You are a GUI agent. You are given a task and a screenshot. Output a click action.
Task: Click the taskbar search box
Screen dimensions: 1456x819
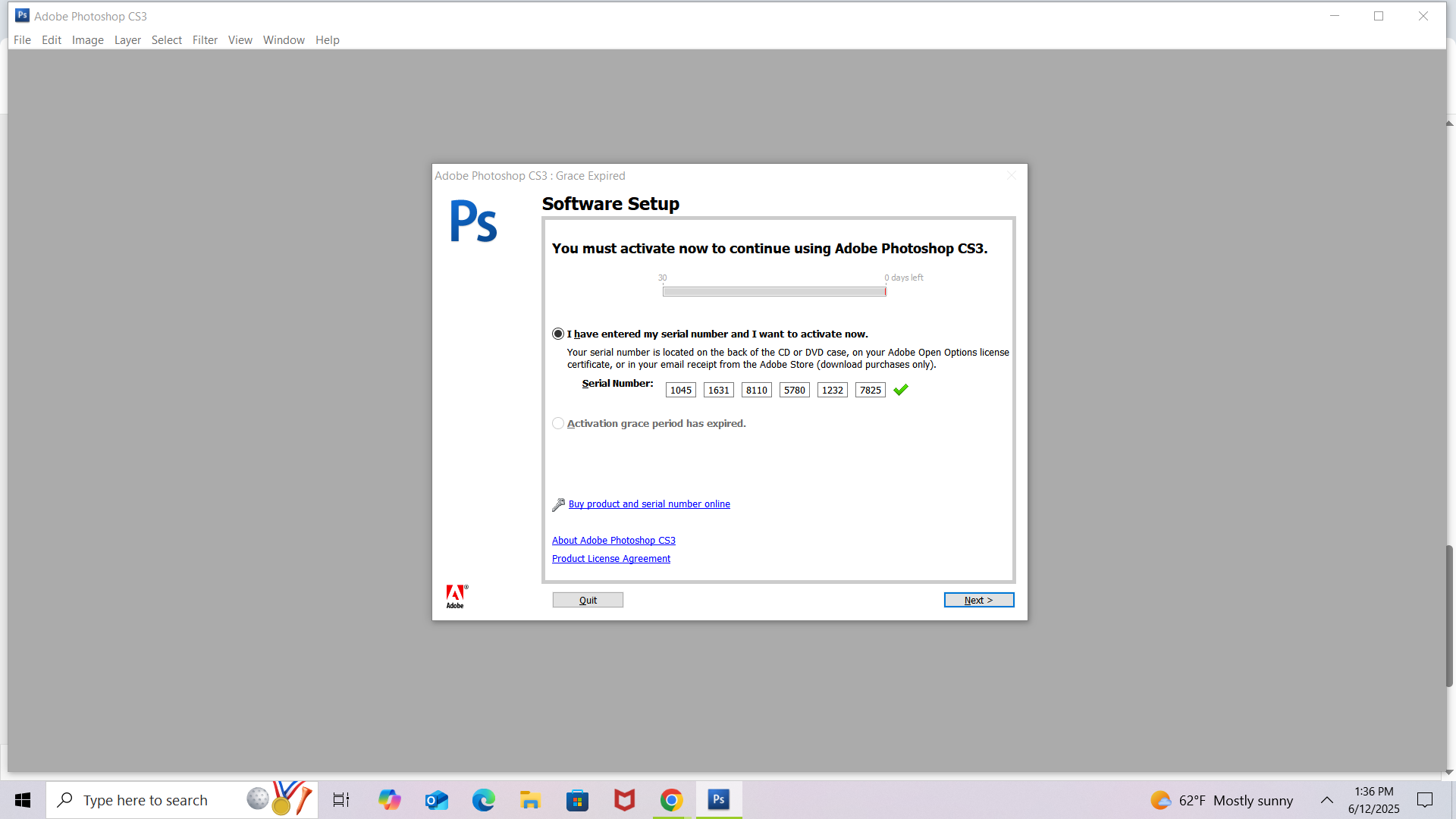pyautogui.click(x=182, y=800)
